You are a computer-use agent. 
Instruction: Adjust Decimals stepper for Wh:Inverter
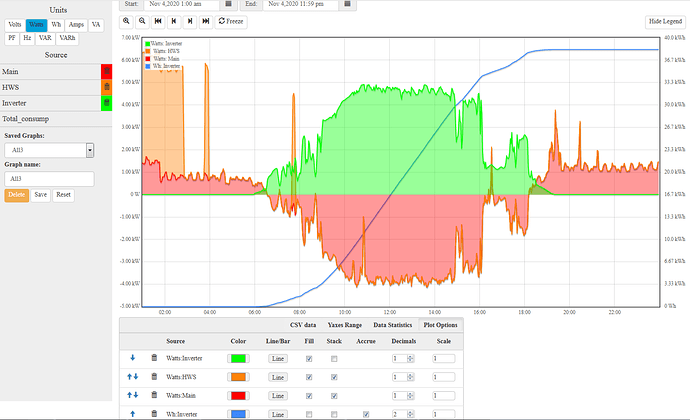tap(411, 414)
